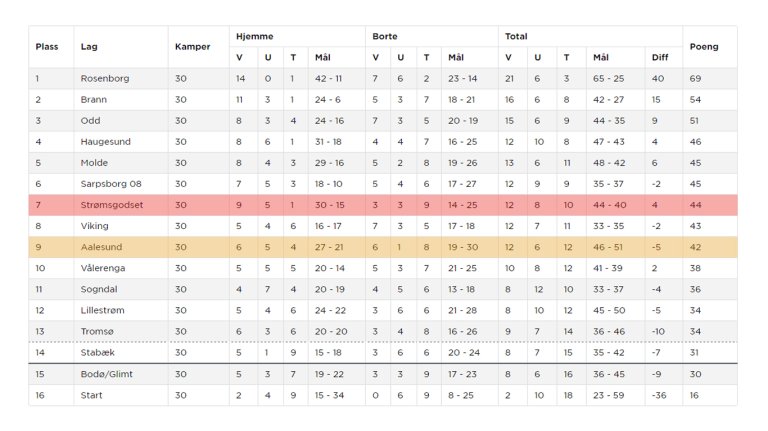Select the Hjemme group header
This screenshot has width=768, height=431.
click(255, 36)
